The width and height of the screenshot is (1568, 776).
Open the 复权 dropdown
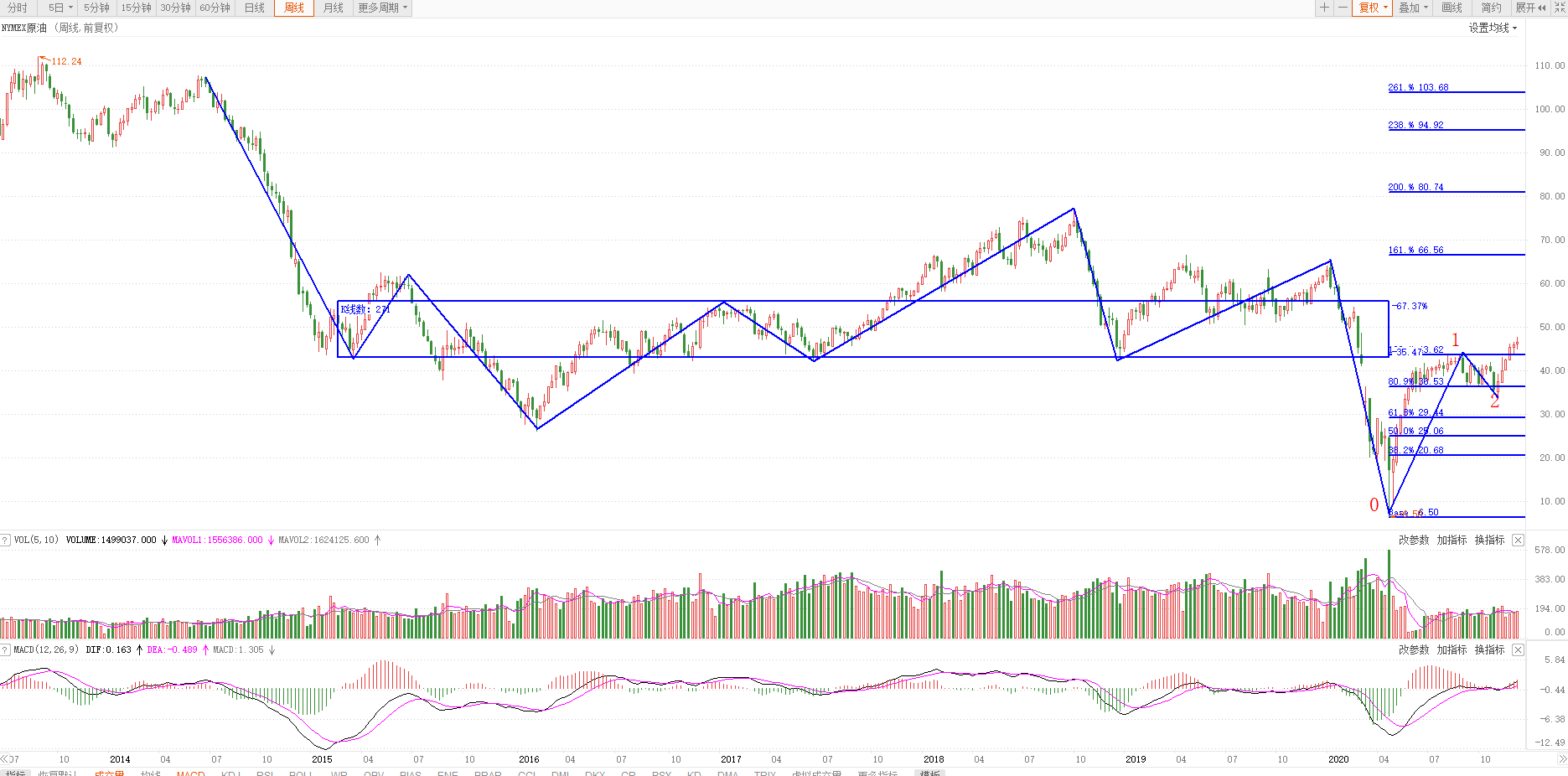pyautogui.click(x=1374, y=8)
